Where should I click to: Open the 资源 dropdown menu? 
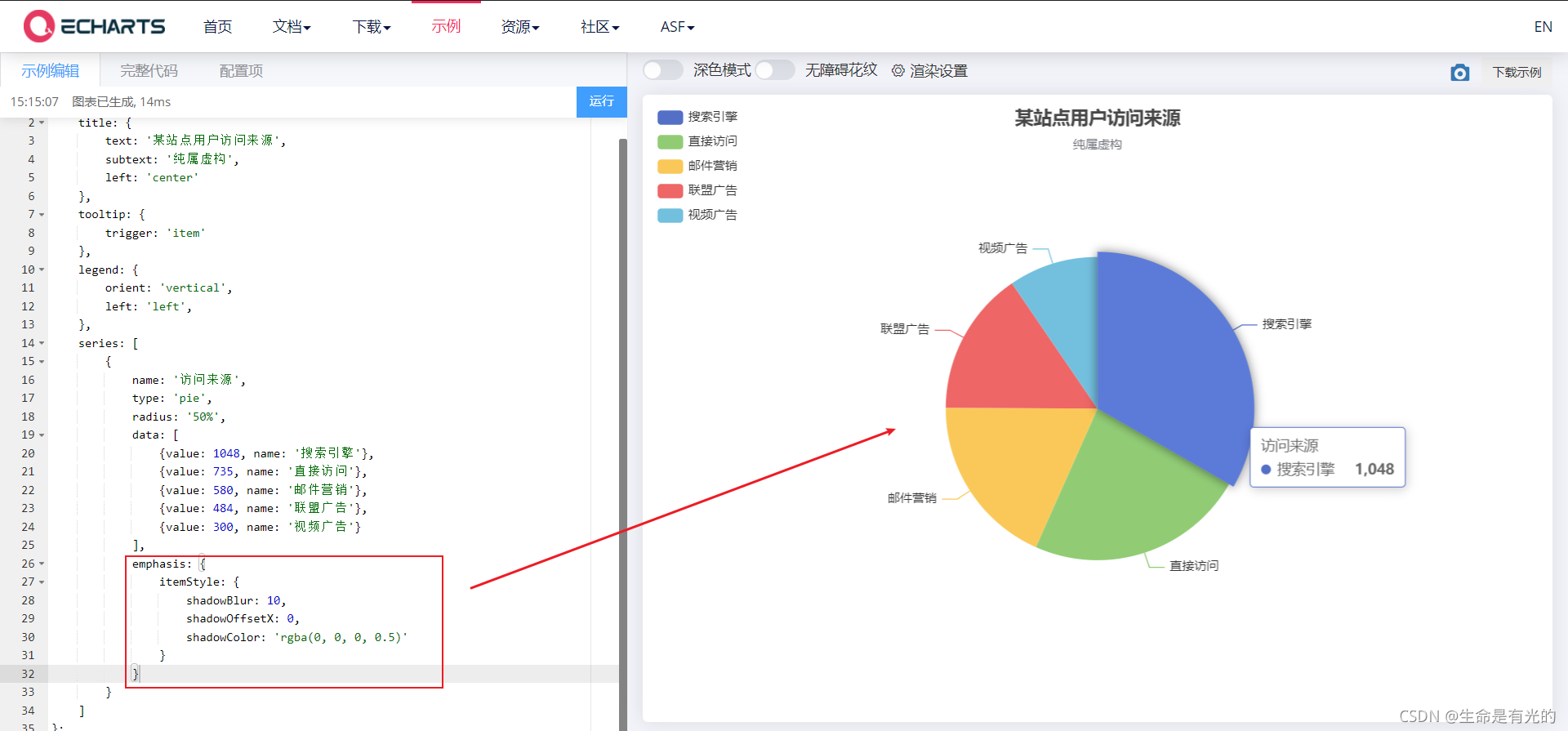click(x=520, y=27)
